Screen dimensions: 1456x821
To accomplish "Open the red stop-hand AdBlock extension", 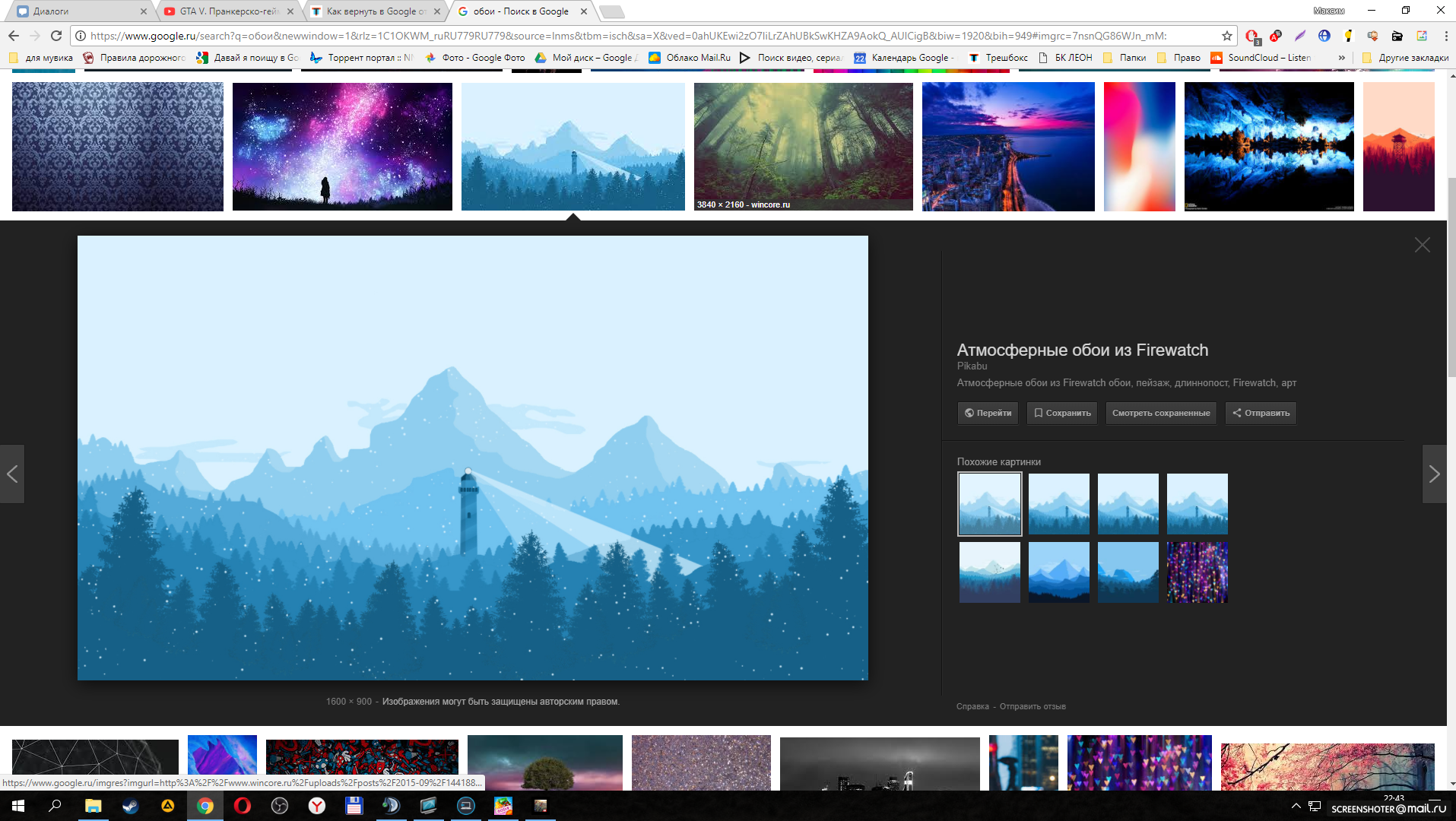I will click(x=1251, y=36).
